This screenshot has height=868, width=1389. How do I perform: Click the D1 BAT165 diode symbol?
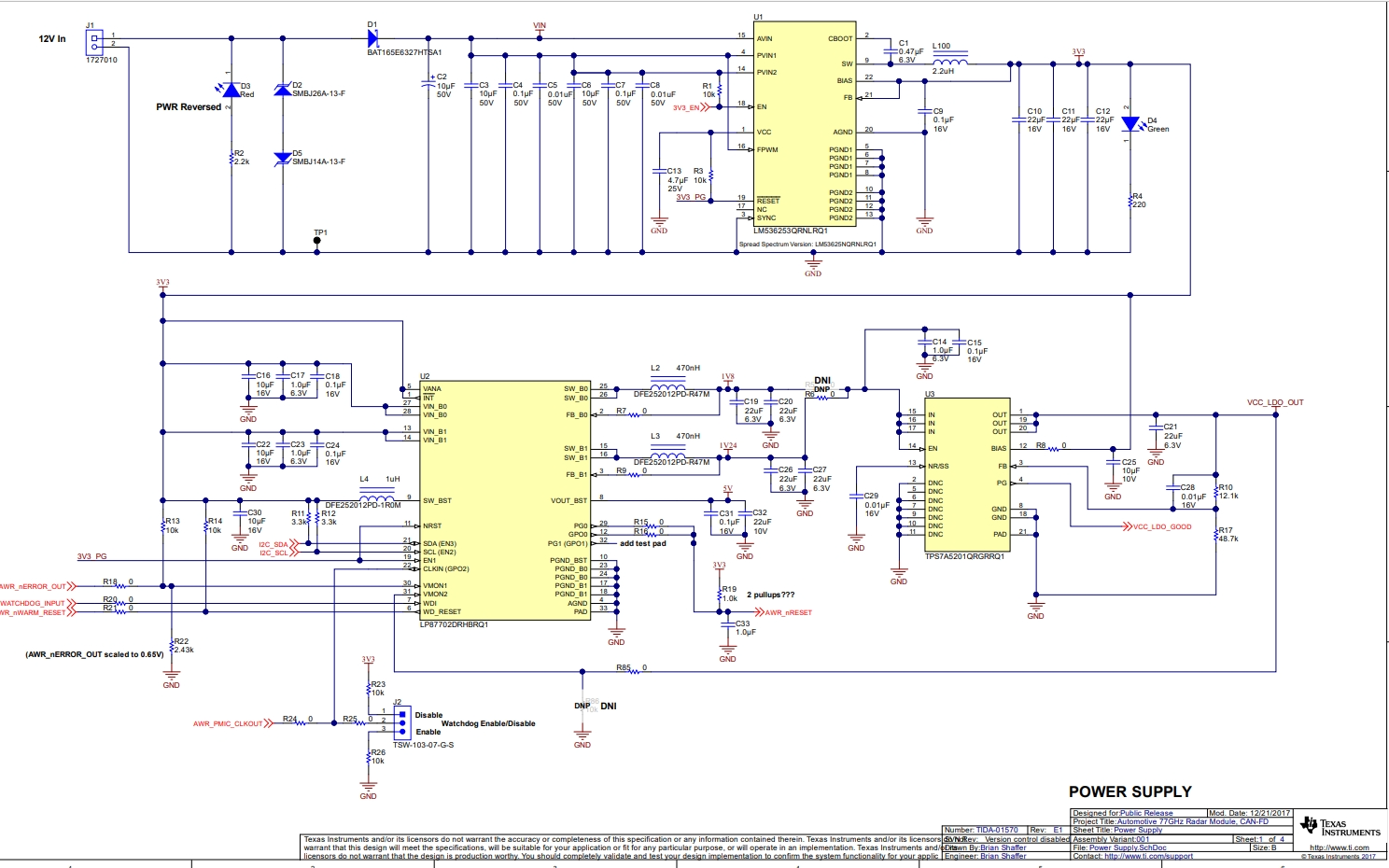pos(373,38)
